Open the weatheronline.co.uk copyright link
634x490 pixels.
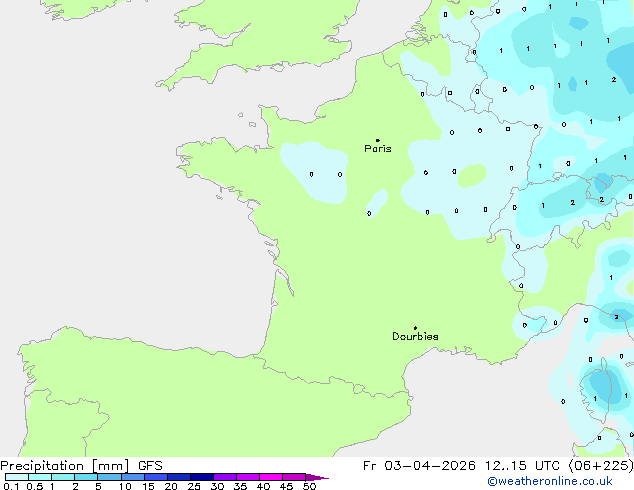pyautogui.click(x=550, y=481)
